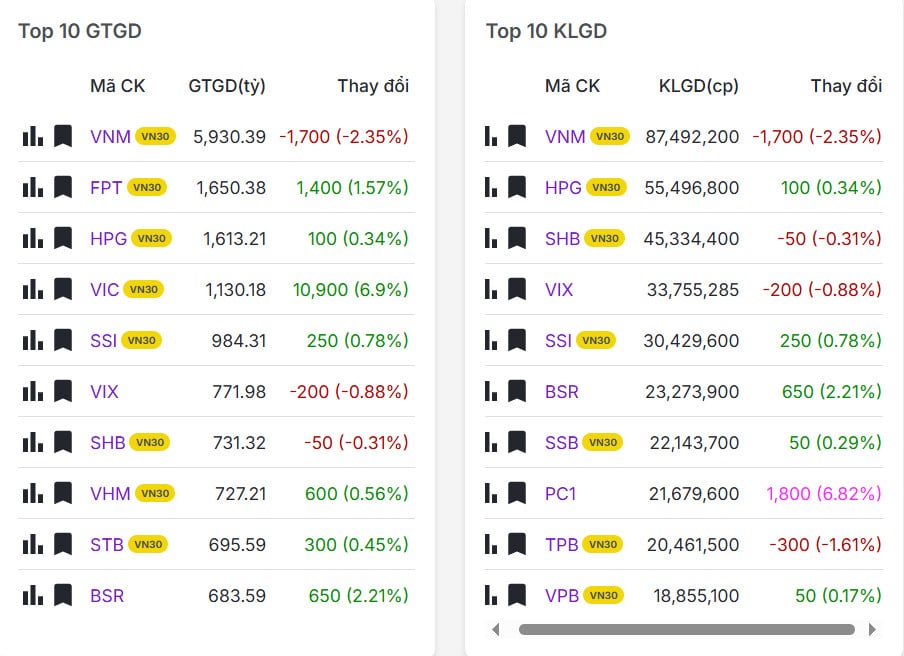Click chart icon beside STB row
Image resolution: width=904 pixels, height=656 pixels.
pyautogui.click(x=32, y=544)
